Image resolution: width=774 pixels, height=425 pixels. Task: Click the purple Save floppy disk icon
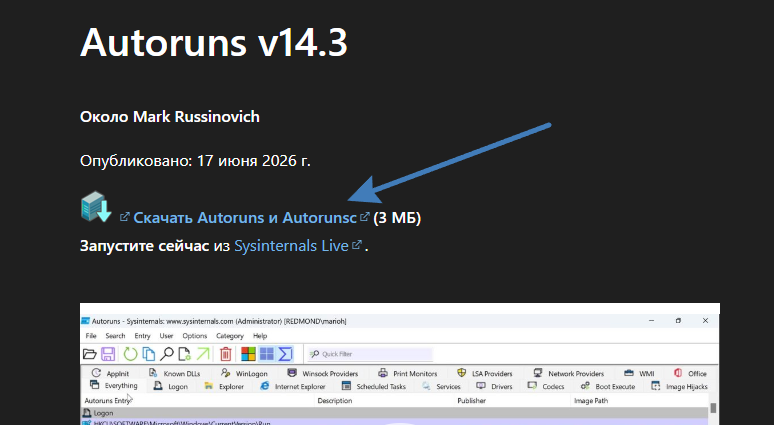108,354
